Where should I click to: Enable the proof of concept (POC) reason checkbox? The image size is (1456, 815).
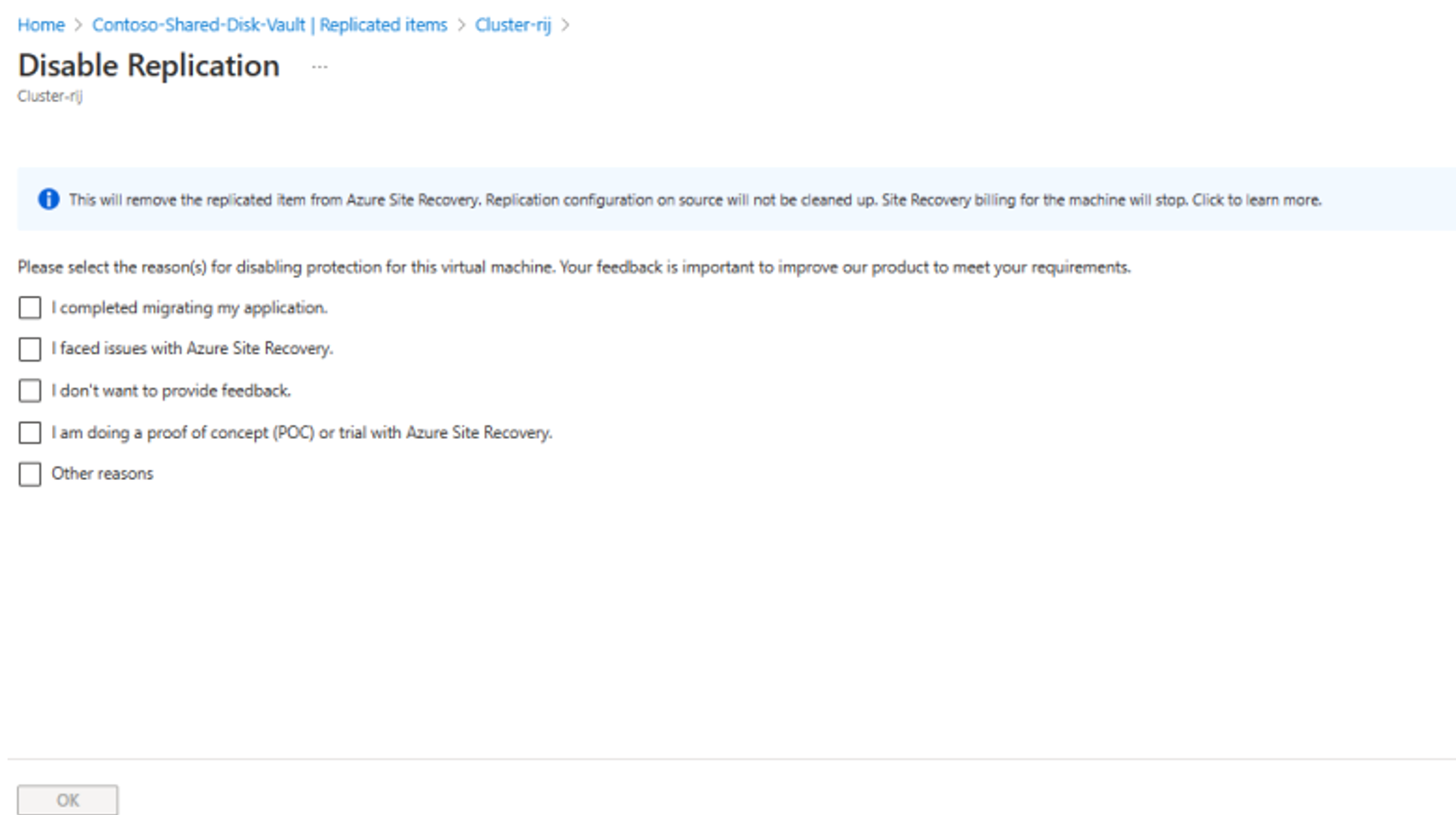tap(29, 432)
